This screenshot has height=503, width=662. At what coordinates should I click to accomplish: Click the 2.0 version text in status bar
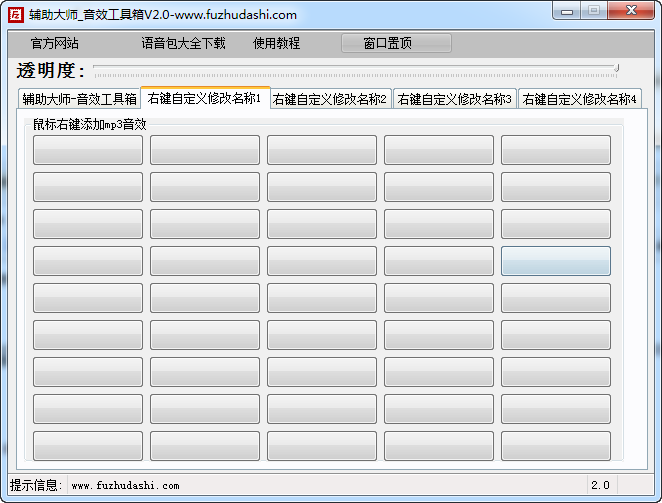600,485
